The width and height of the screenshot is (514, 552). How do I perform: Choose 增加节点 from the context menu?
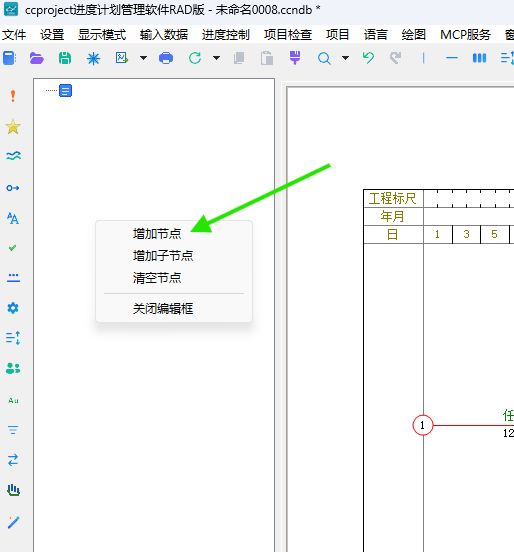click(x=157, y=234)
